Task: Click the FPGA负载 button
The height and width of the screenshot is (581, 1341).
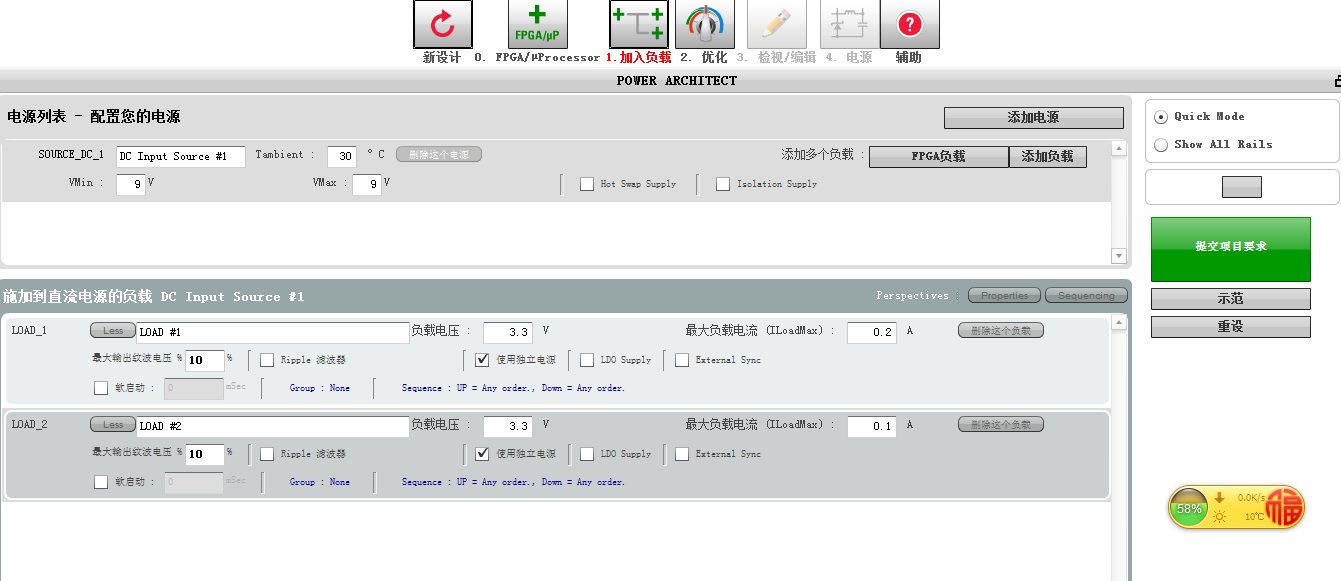Action: [939, 157]
